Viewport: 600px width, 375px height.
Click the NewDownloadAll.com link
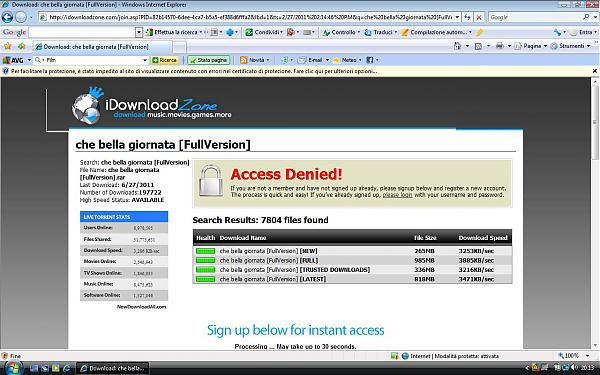(141, 307)
